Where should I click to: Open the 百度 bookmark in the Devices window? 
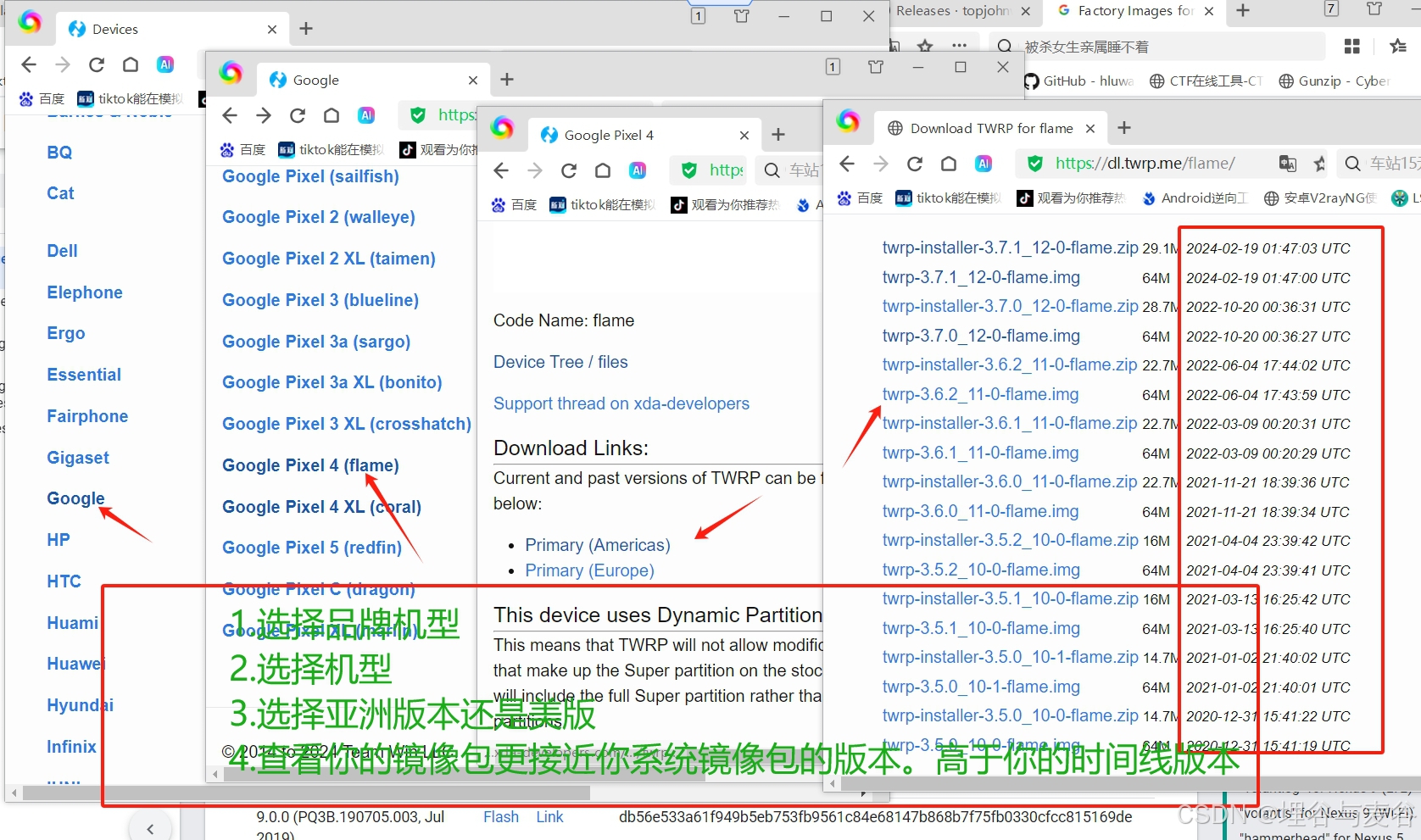click(x=42, y=99)
